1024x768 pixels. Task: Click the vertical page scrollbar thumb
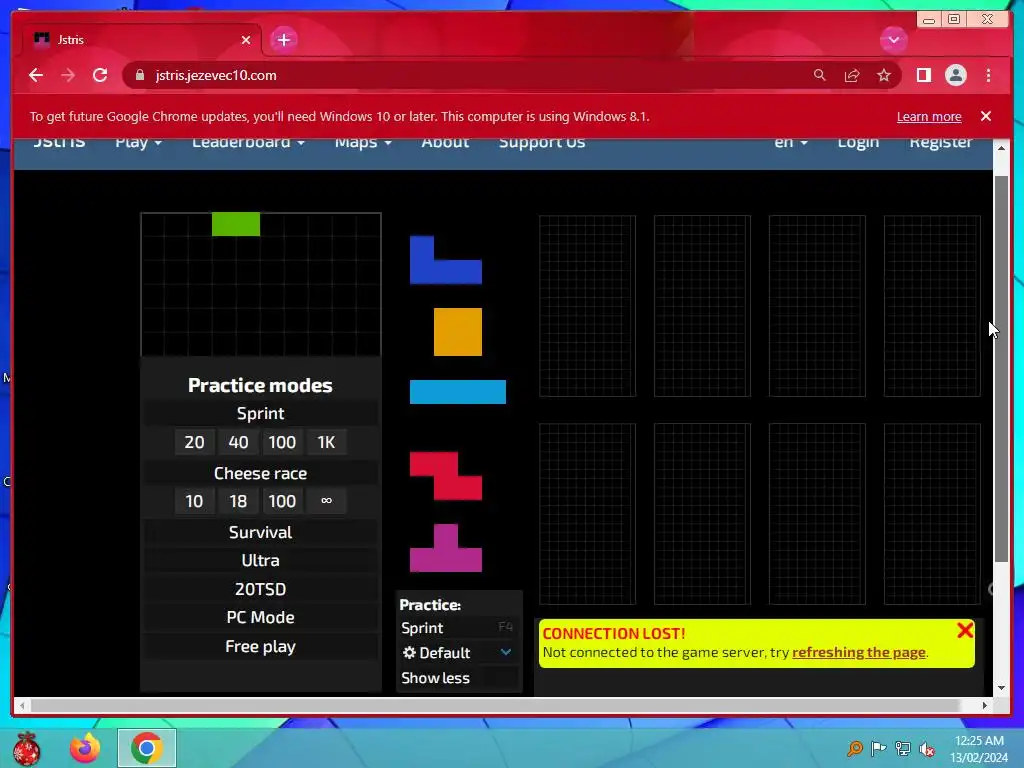click(x=1001, y=369)
